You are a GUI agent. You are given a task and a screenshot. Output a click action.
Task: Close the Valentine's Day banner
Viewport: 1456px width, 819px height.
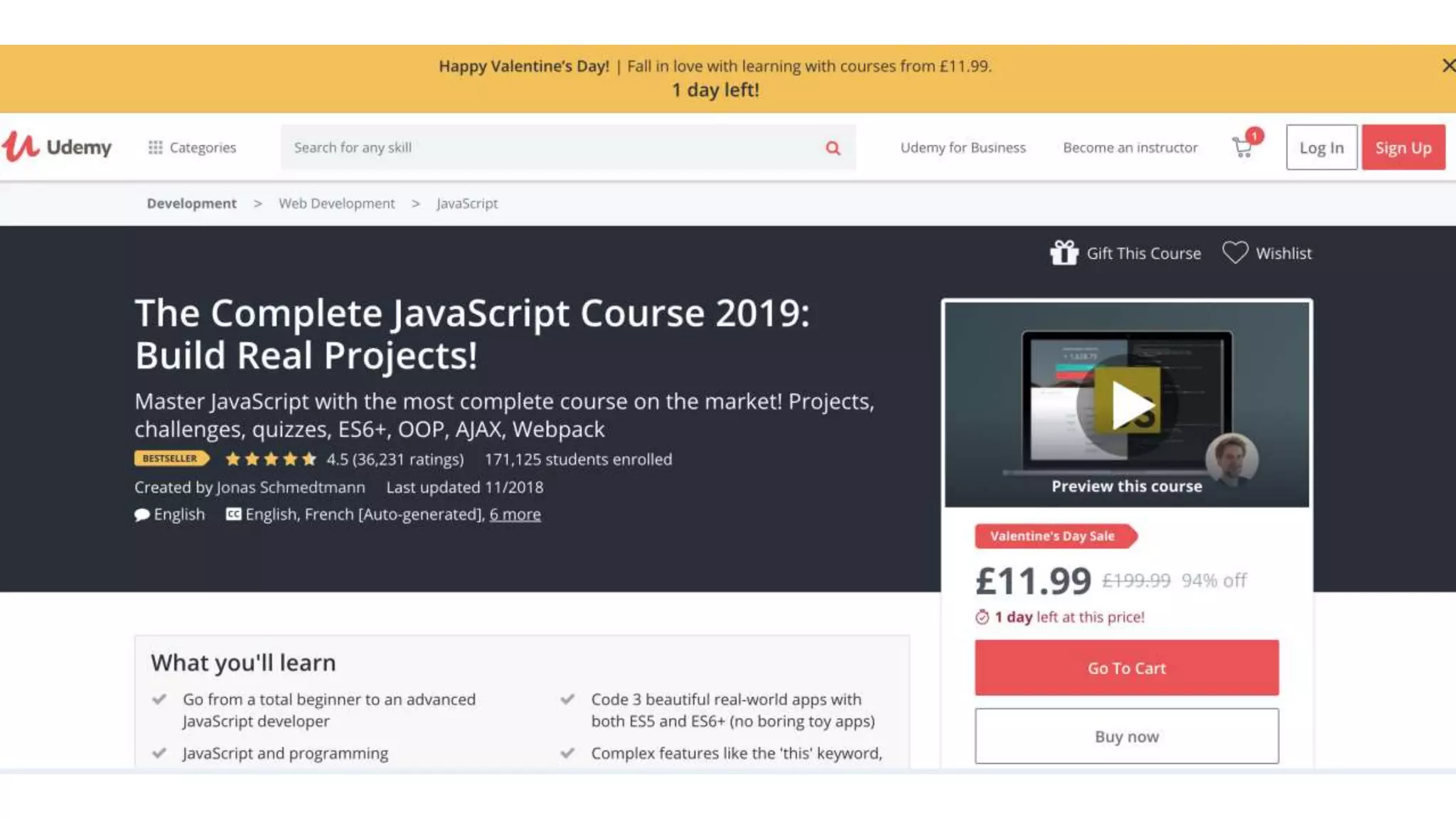tap(1447, 66)
